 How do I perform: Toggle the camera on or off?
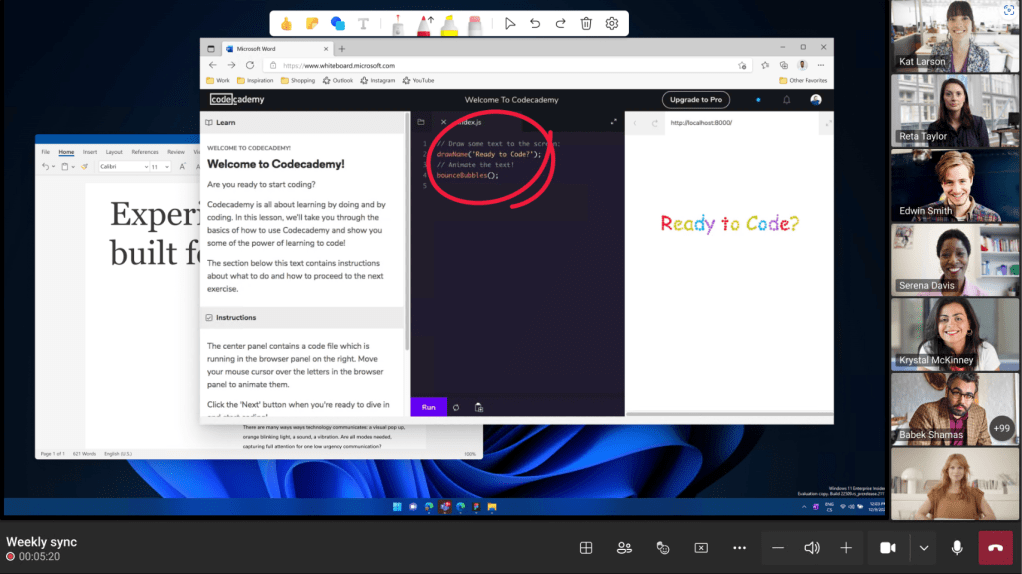(886, 547)
